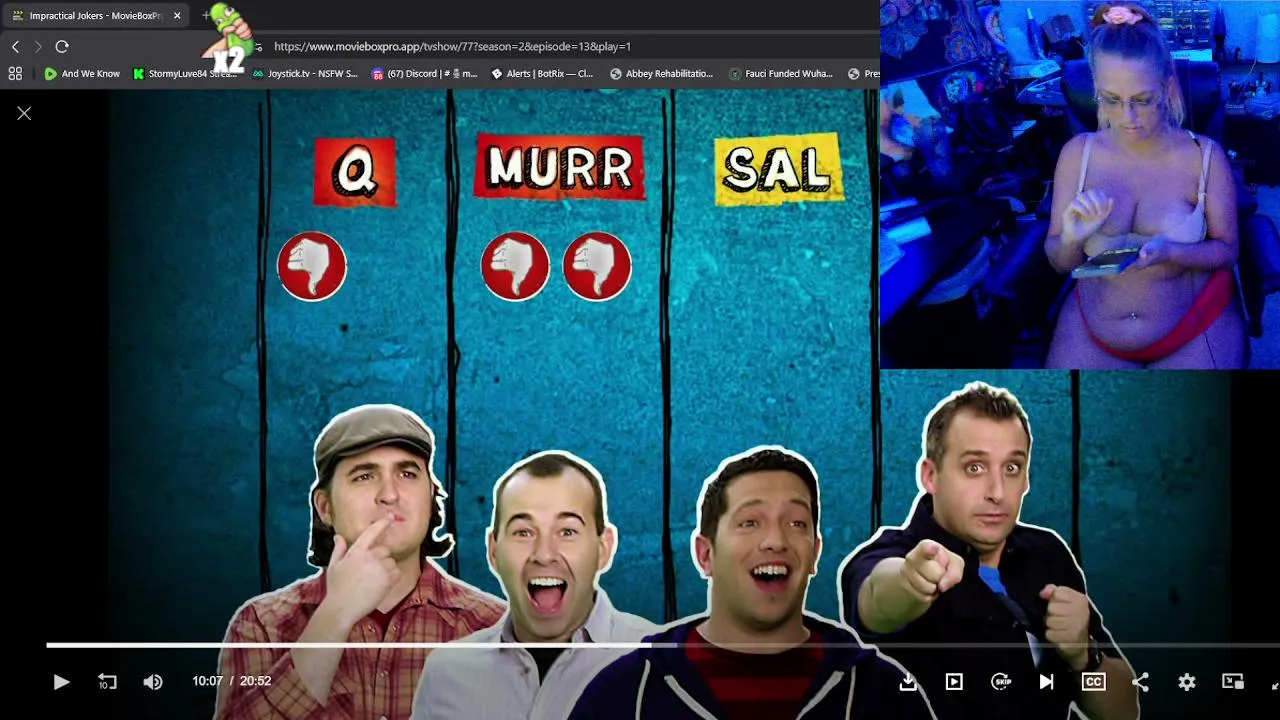Open the player settings gear
The image size is (1280, 720).
(x=1187, y=682)
